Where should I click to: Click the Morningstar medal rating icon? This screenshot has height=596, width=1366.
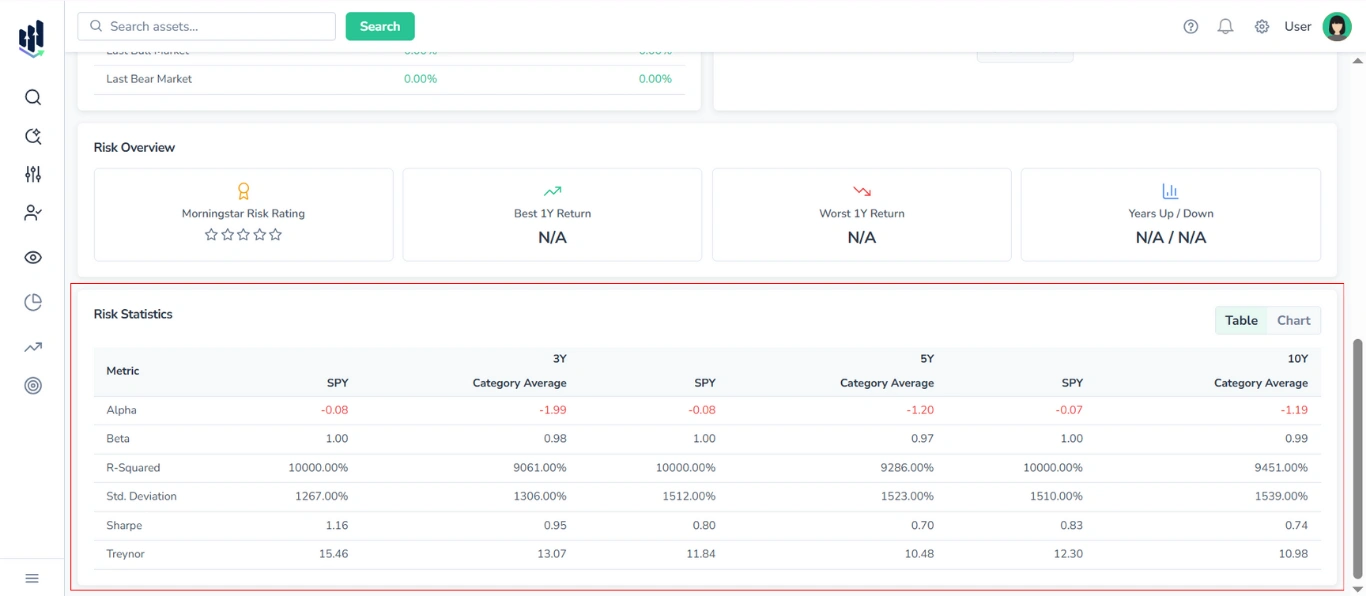[242, 190]
